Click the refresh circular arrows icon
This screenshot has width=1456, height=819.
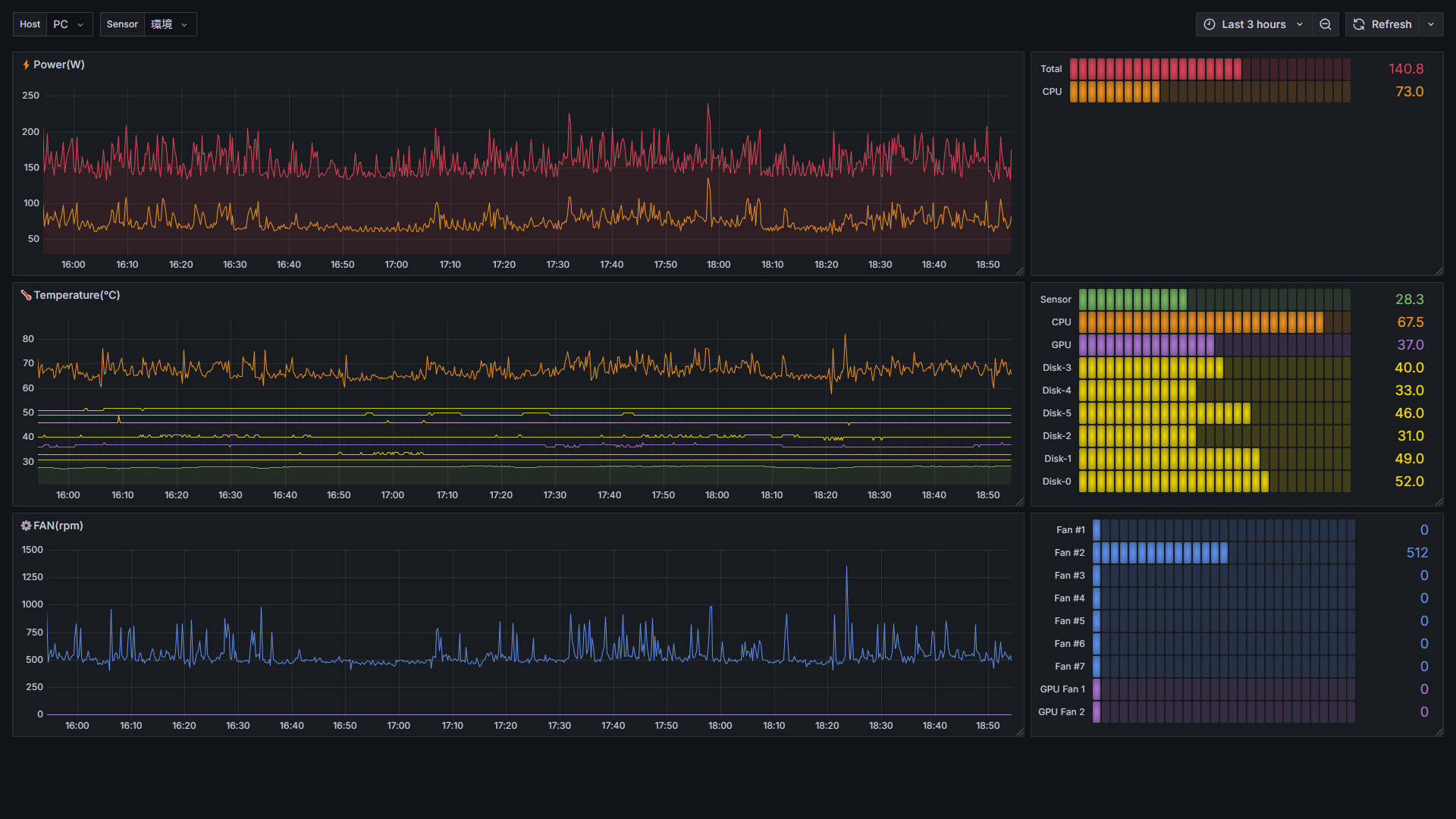pos(1359,24)
